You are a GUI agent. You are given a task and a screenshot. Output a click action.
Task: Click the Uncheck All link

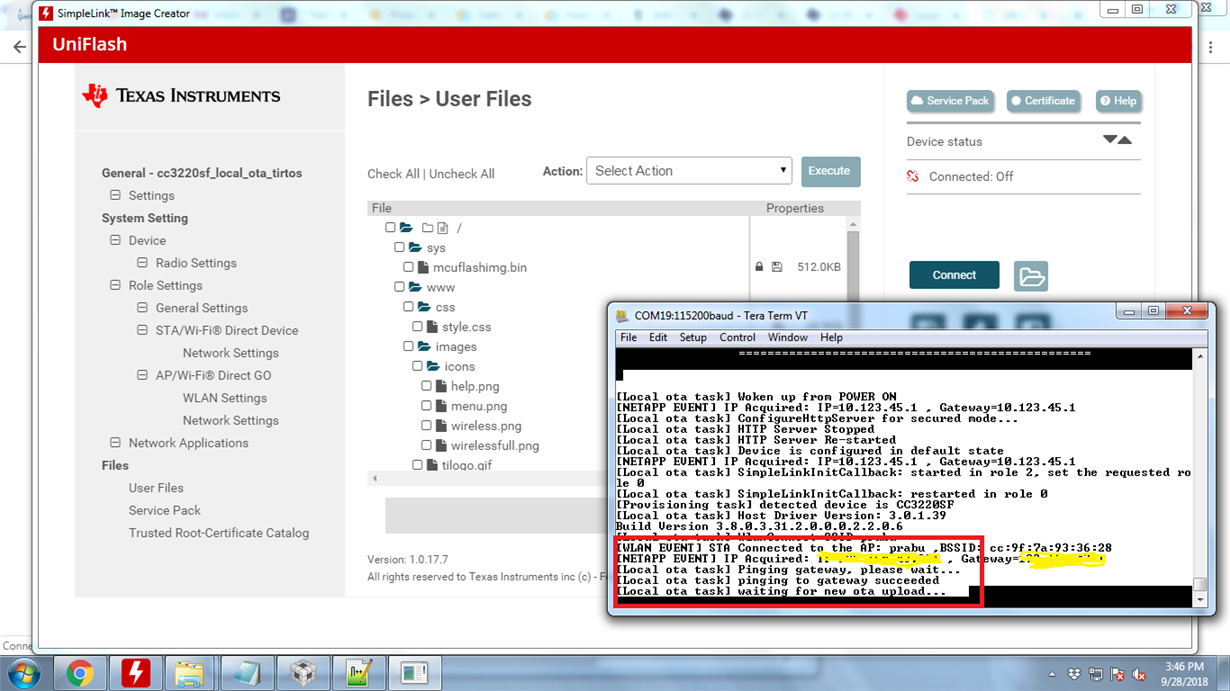[x=462, y=174]
